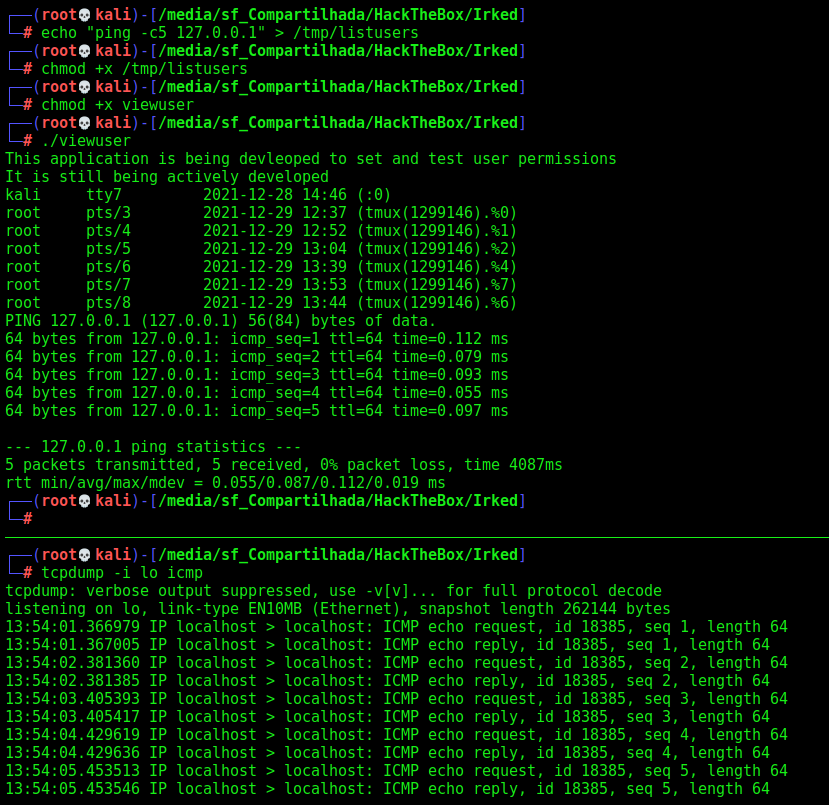Click the 'tcpdump -i lo icmp' command
Screen dimensions: 829x805
coord(122,572)
